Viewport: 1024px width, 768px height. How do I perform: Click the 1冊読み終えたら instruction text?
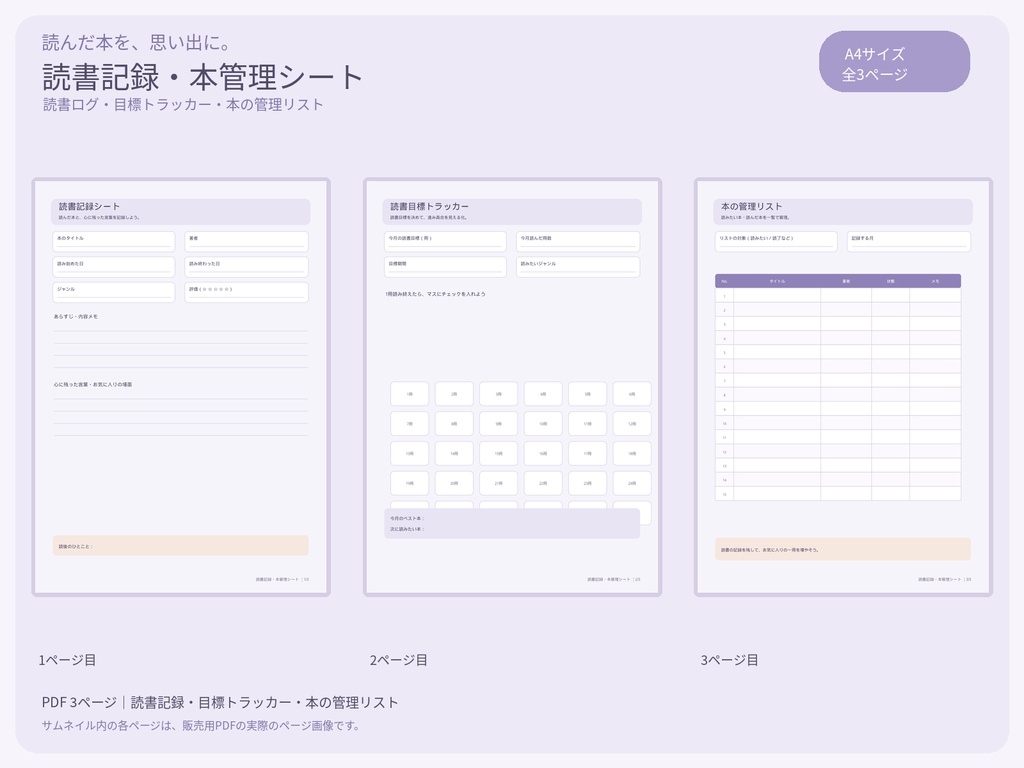pos(435,294)
